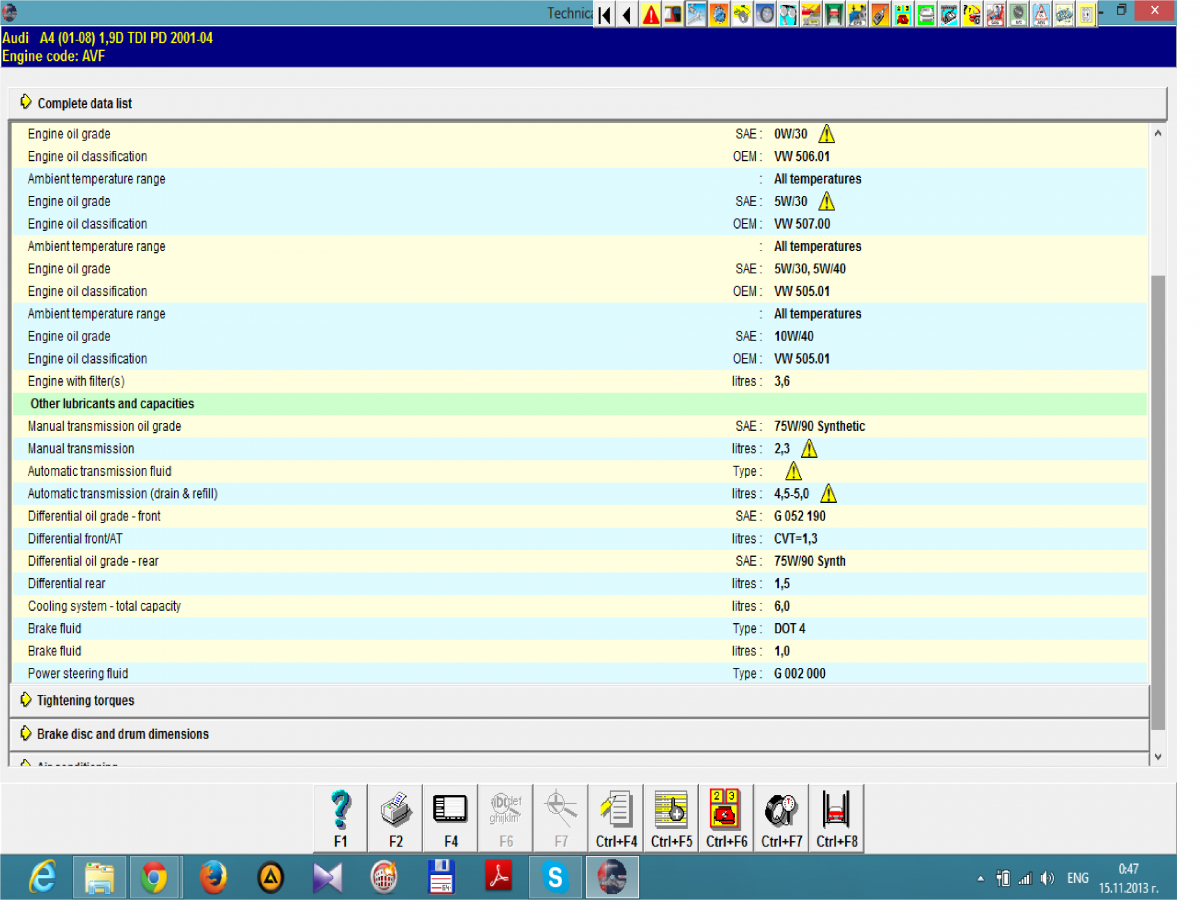This screenshot has width=1200, height=900.
Task: Open the red warning triangle toolbar icon
Action: (x=650, y=14)
